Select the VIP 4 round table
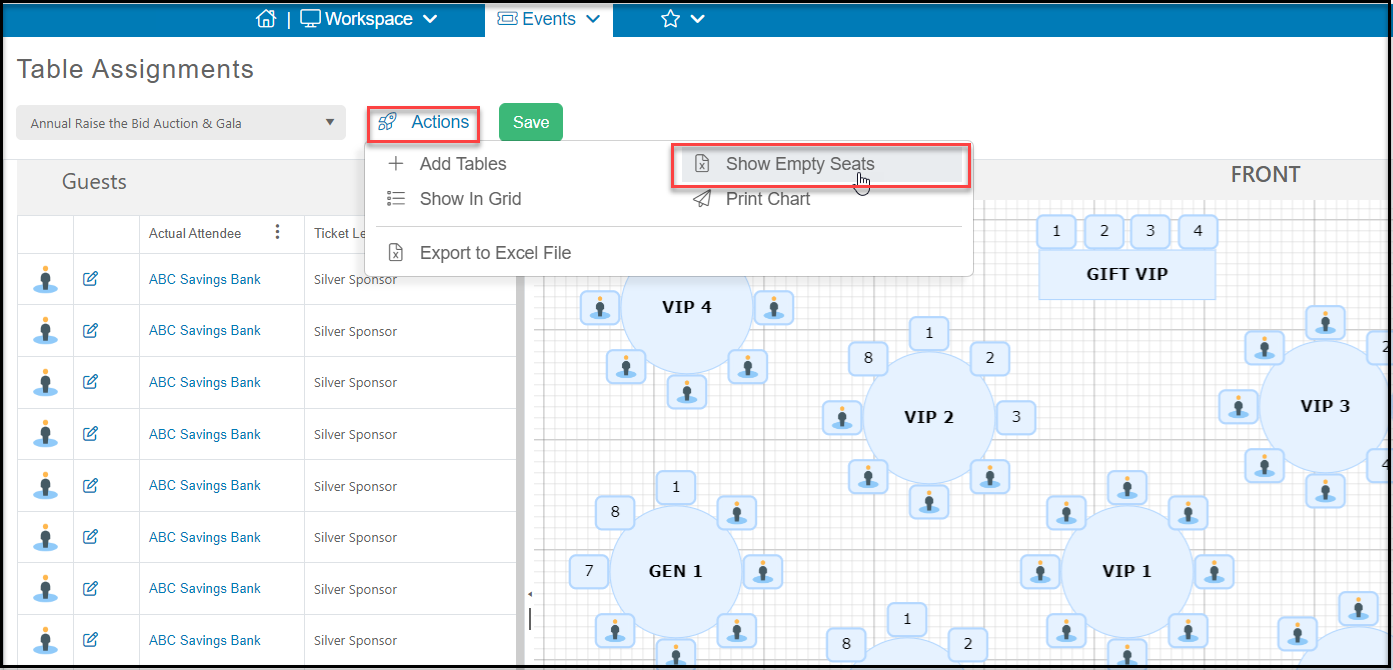 pos(687,308)
